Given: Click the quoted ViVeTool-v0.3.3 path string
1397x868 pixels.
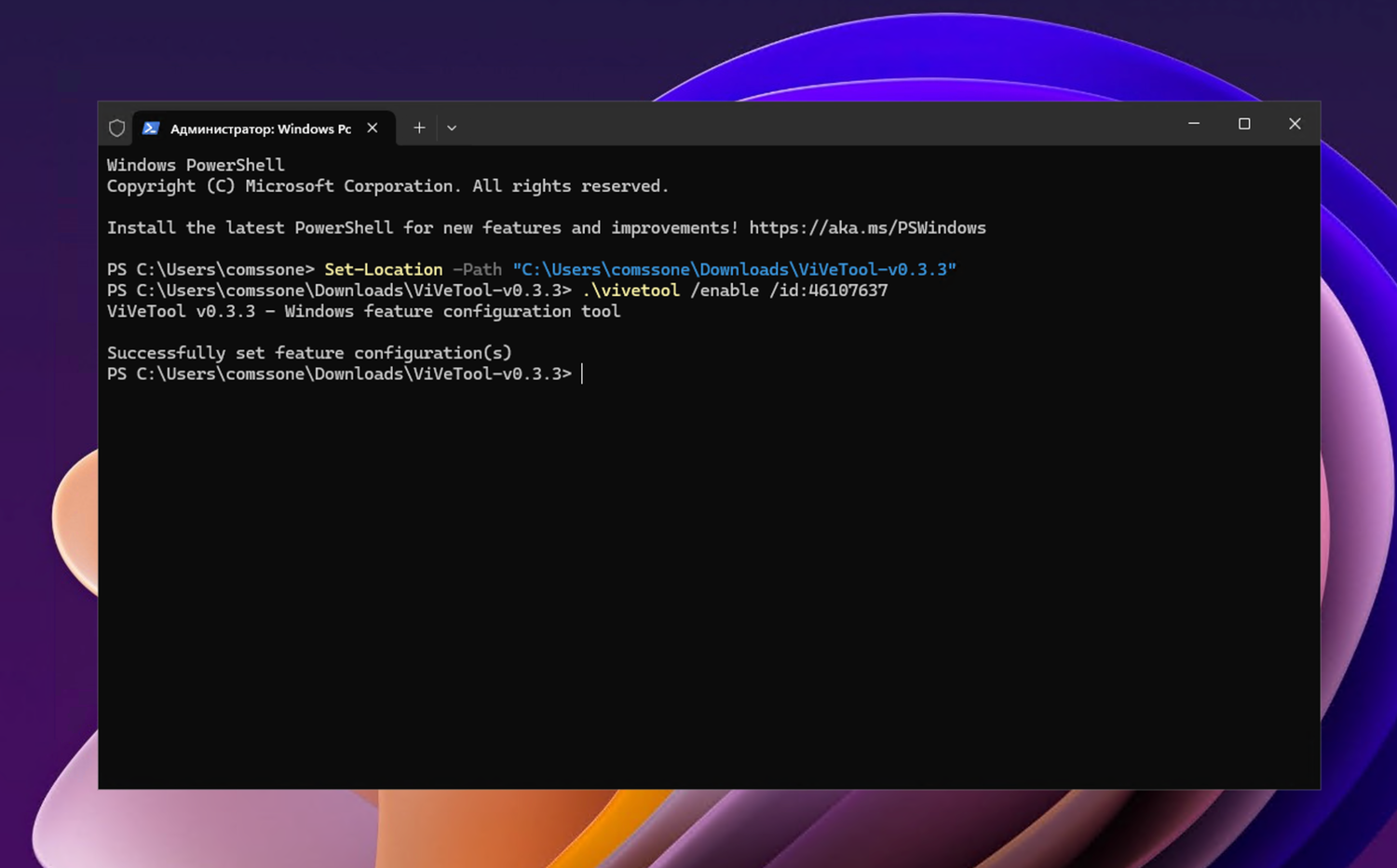Looking at the screenshot, I should [734, 269].
